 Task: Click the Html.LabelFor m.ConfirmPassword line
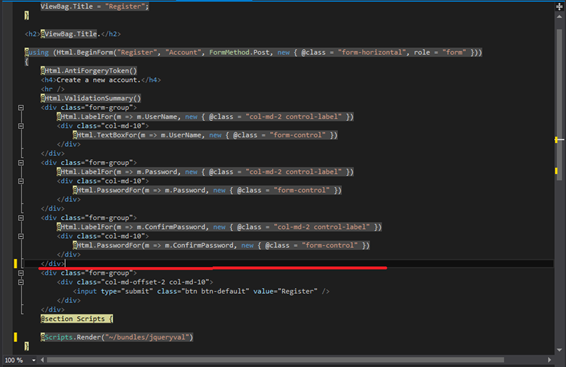coord(219,227)
